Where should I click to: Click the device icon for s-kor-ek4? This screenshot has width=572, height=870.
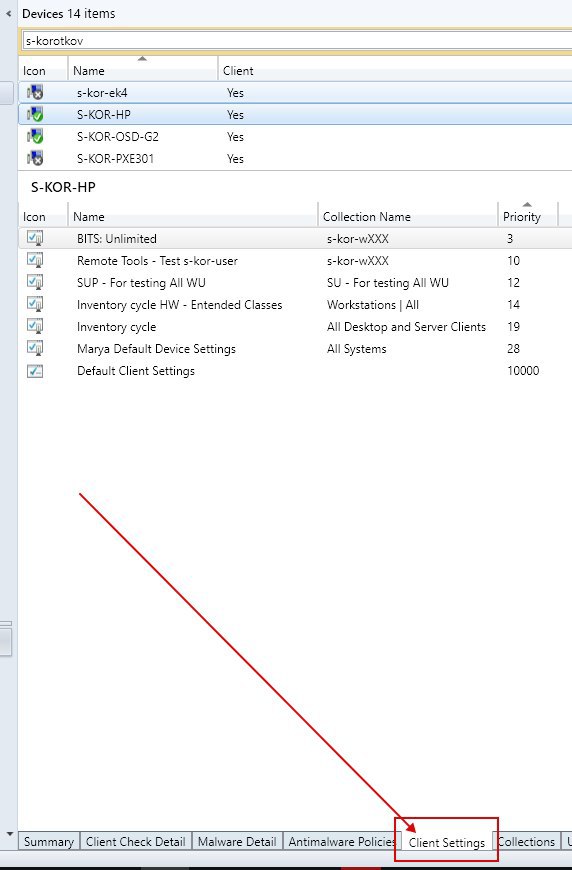click(35, 92)
